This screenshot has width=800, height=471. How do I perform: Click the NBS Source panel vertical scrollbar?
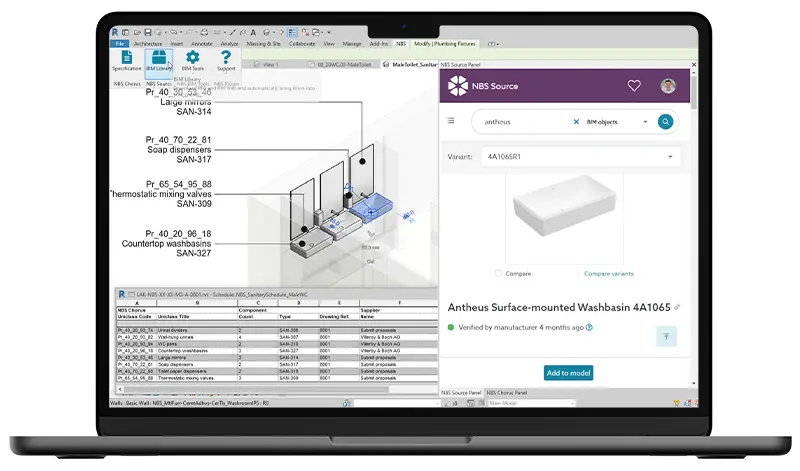click(693, 91)
